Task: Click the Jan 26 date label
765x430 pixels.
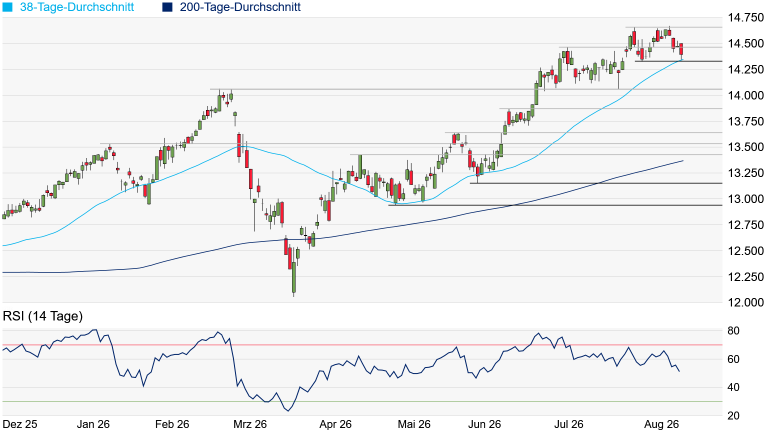Action: 93,424
